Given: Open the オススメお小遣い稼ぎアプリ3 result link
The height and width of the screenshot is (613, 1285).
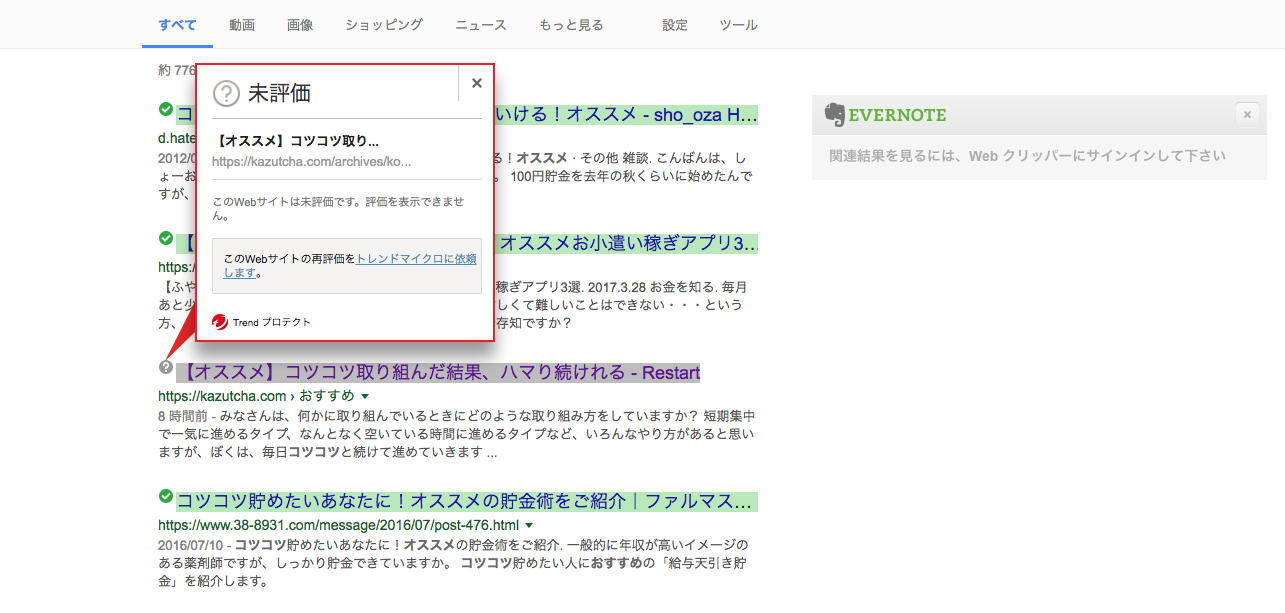Looking at the screenshot, I should pos(627,243).
